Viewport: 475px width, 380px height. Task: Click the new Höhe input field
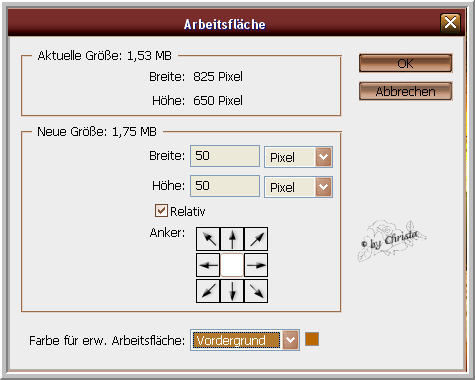(225, 186)
